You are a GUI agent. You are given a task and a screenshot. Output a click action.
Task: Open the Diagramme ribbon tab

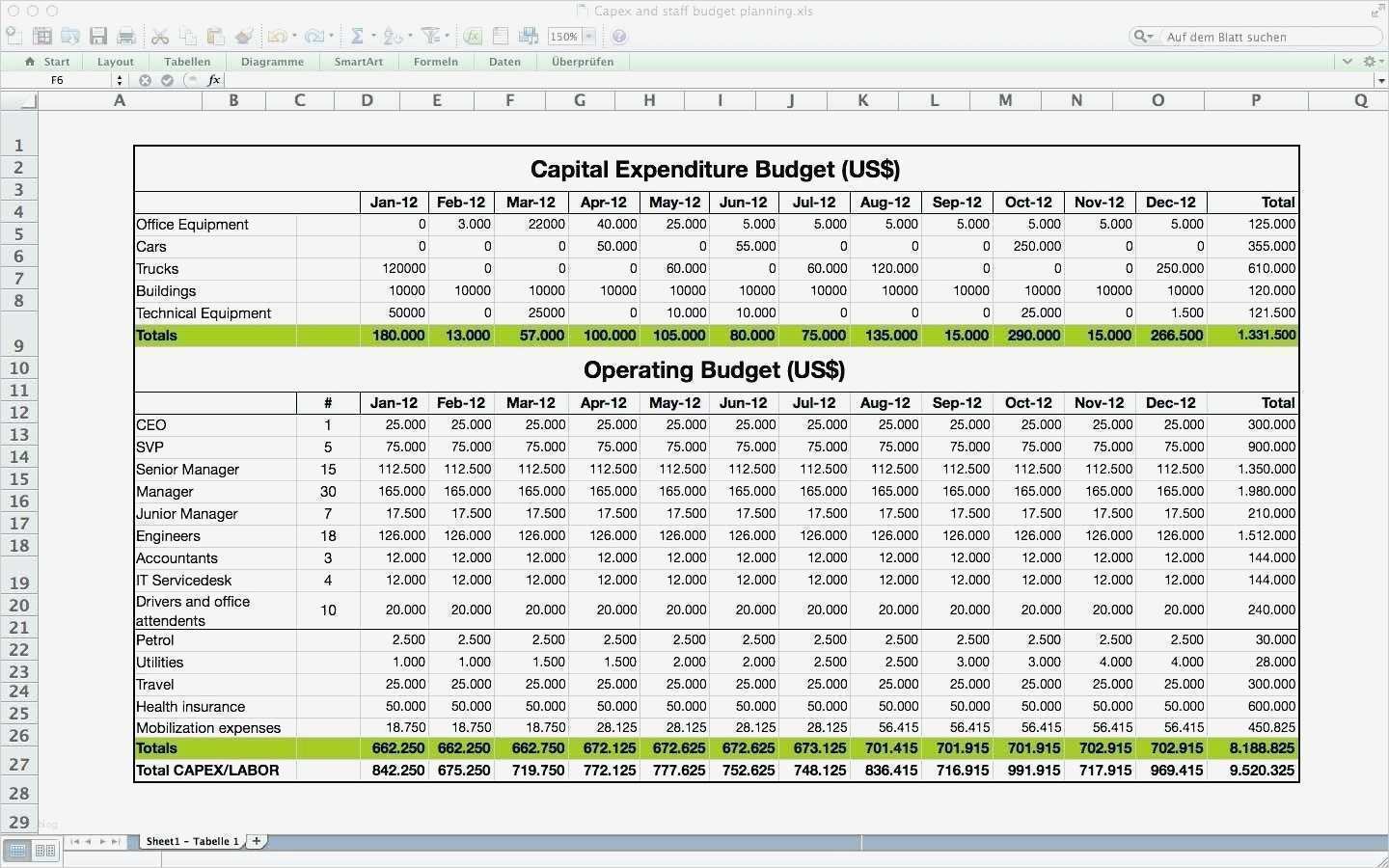click(x=272, y=62)
